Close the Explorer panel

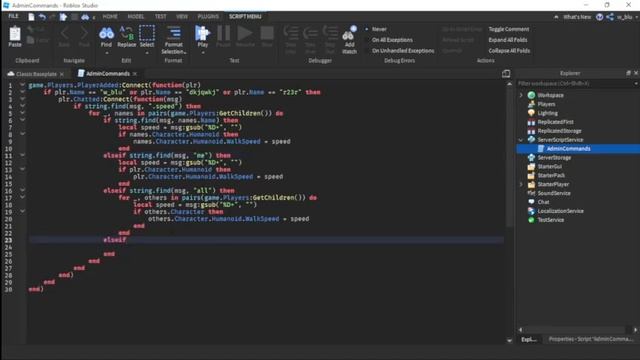(x=636, y=73)
